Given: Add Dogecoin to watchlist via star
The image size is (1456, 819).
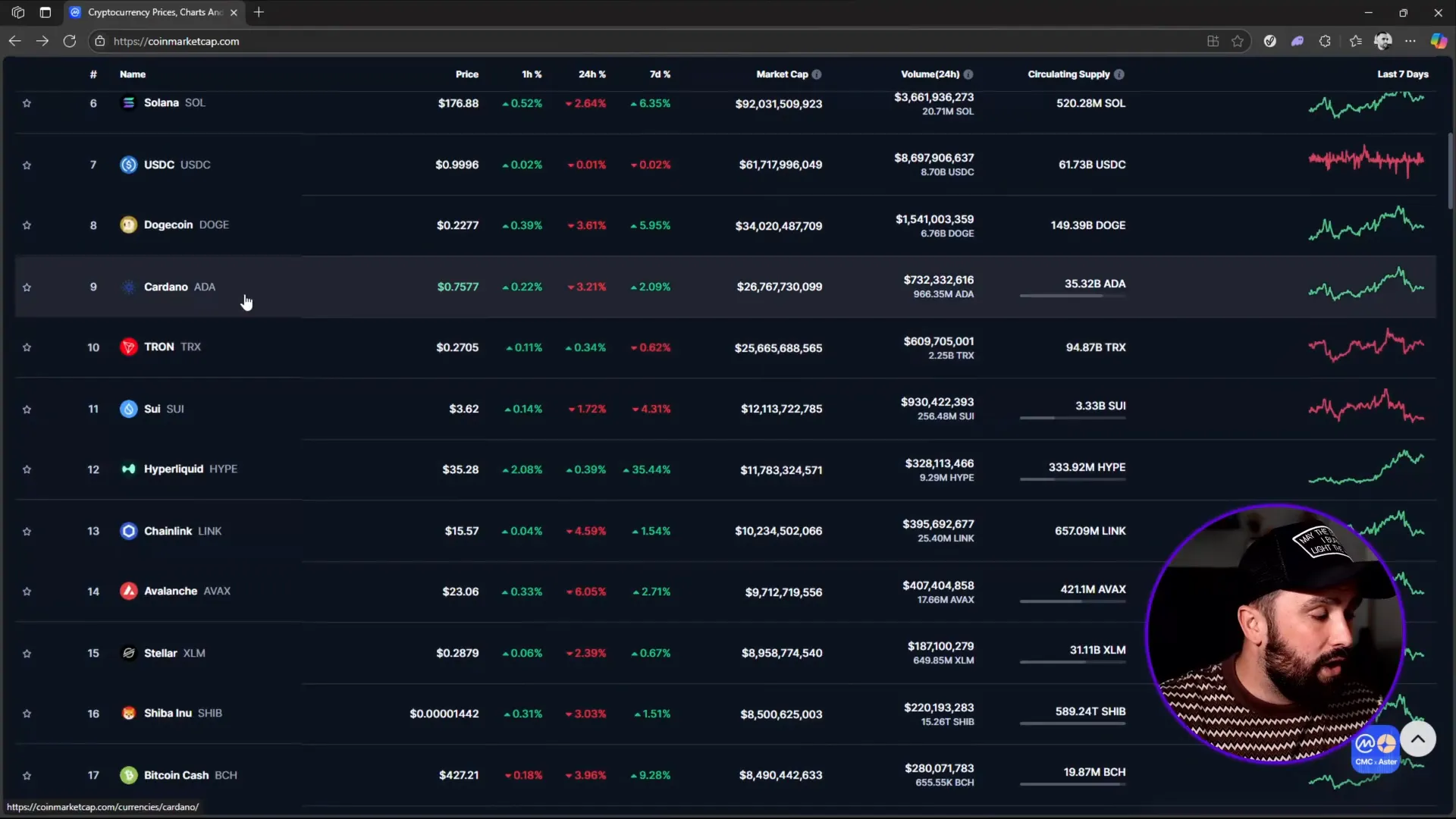Looking at the screenshot, I should (x=27, y=225).
